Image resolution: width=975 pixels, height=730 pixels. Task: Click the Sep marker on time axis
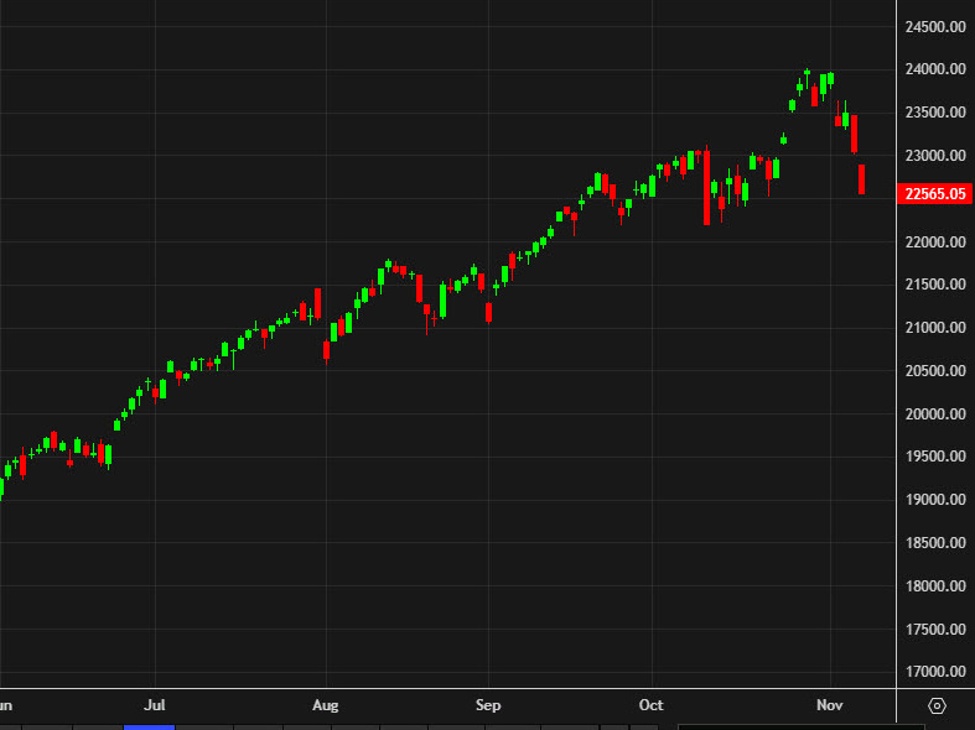pyautogui.click(x=488, y=705)
